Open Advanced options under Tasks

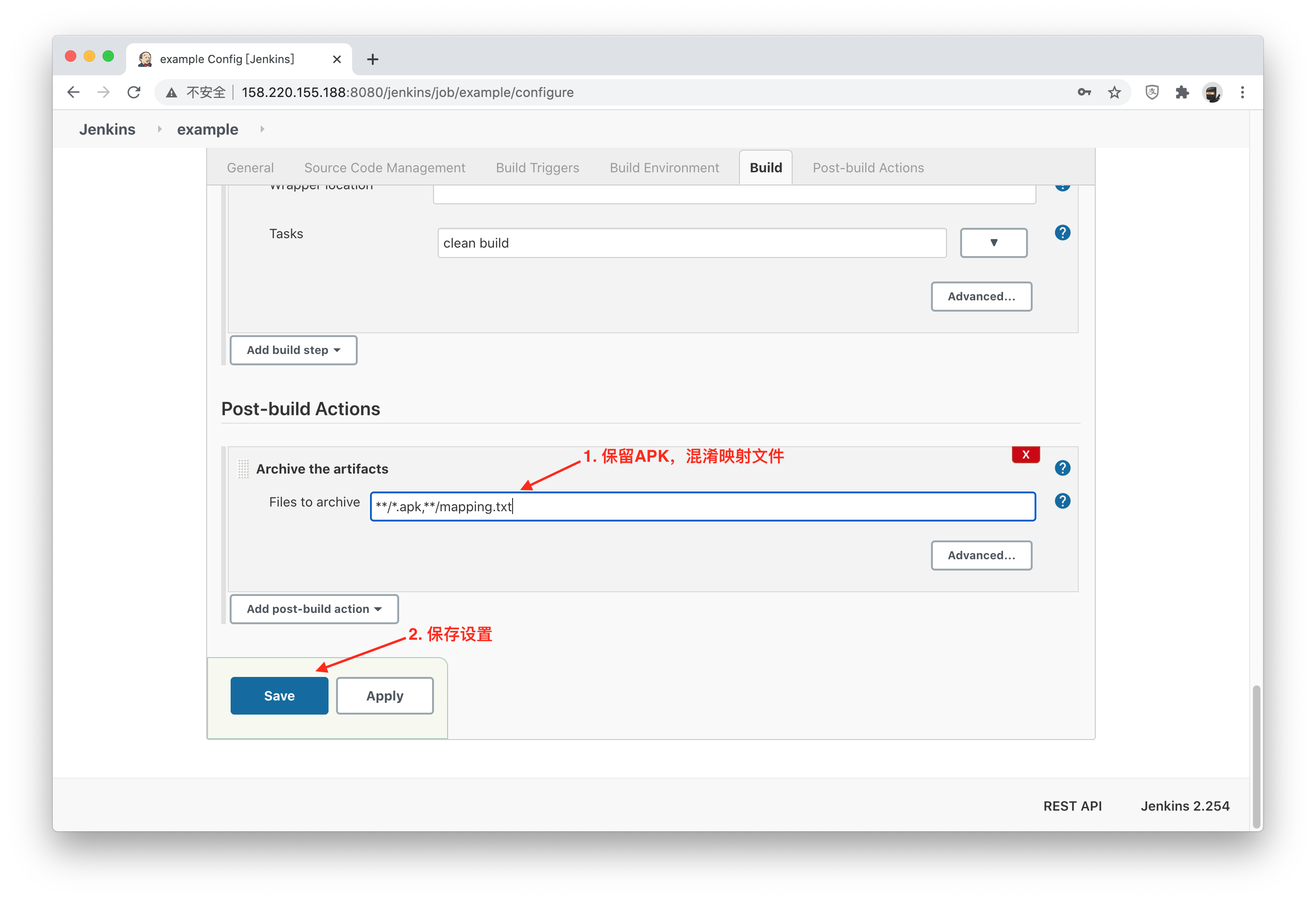pos(981,297)
